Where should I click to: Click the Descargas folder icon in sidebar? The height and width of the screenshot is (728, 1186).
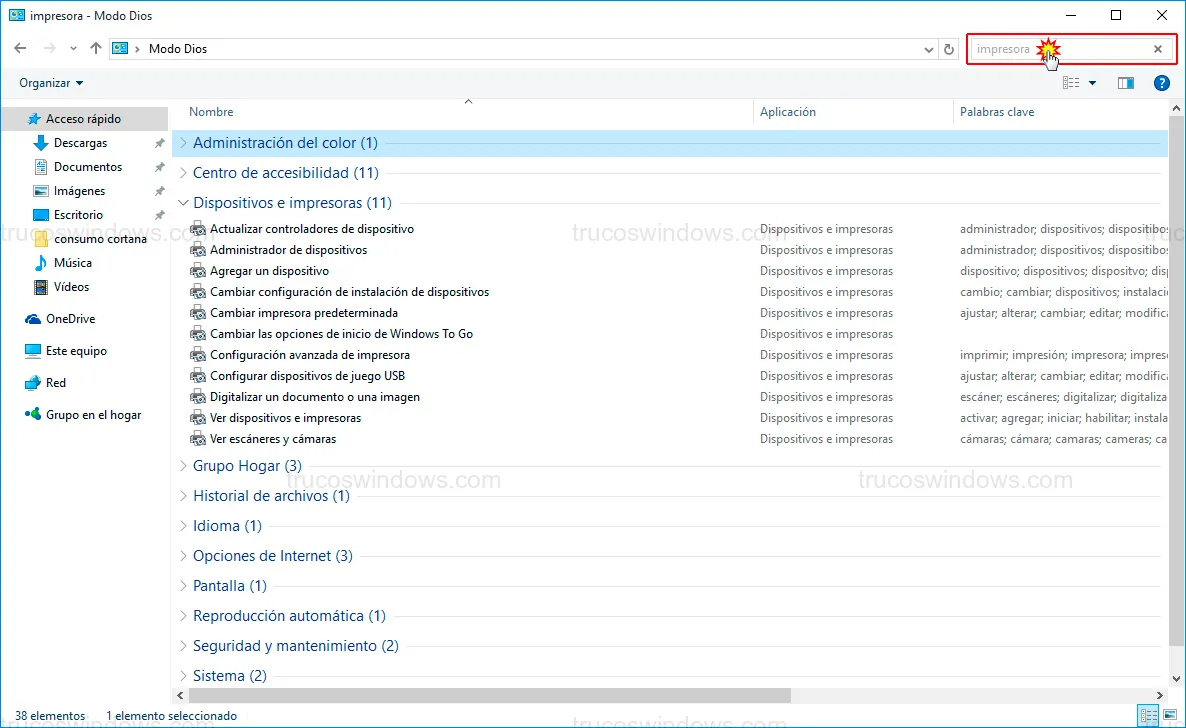[x=41, y=143]
